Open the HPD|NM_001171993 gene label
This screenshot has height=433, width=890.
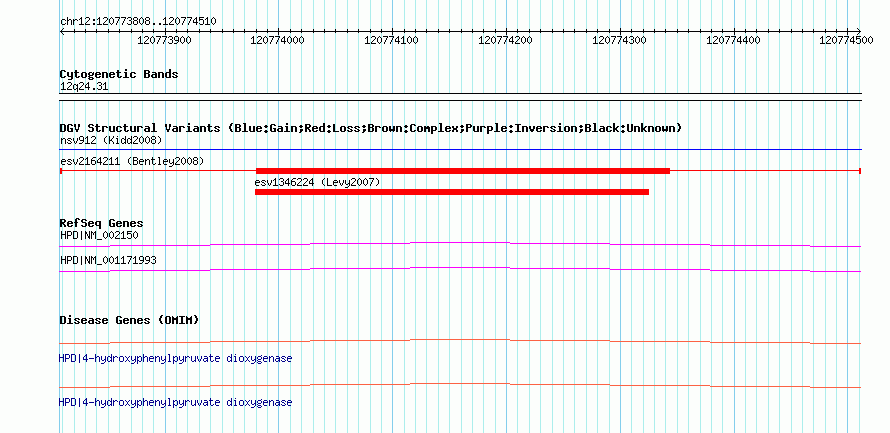(x=108, y=260)
